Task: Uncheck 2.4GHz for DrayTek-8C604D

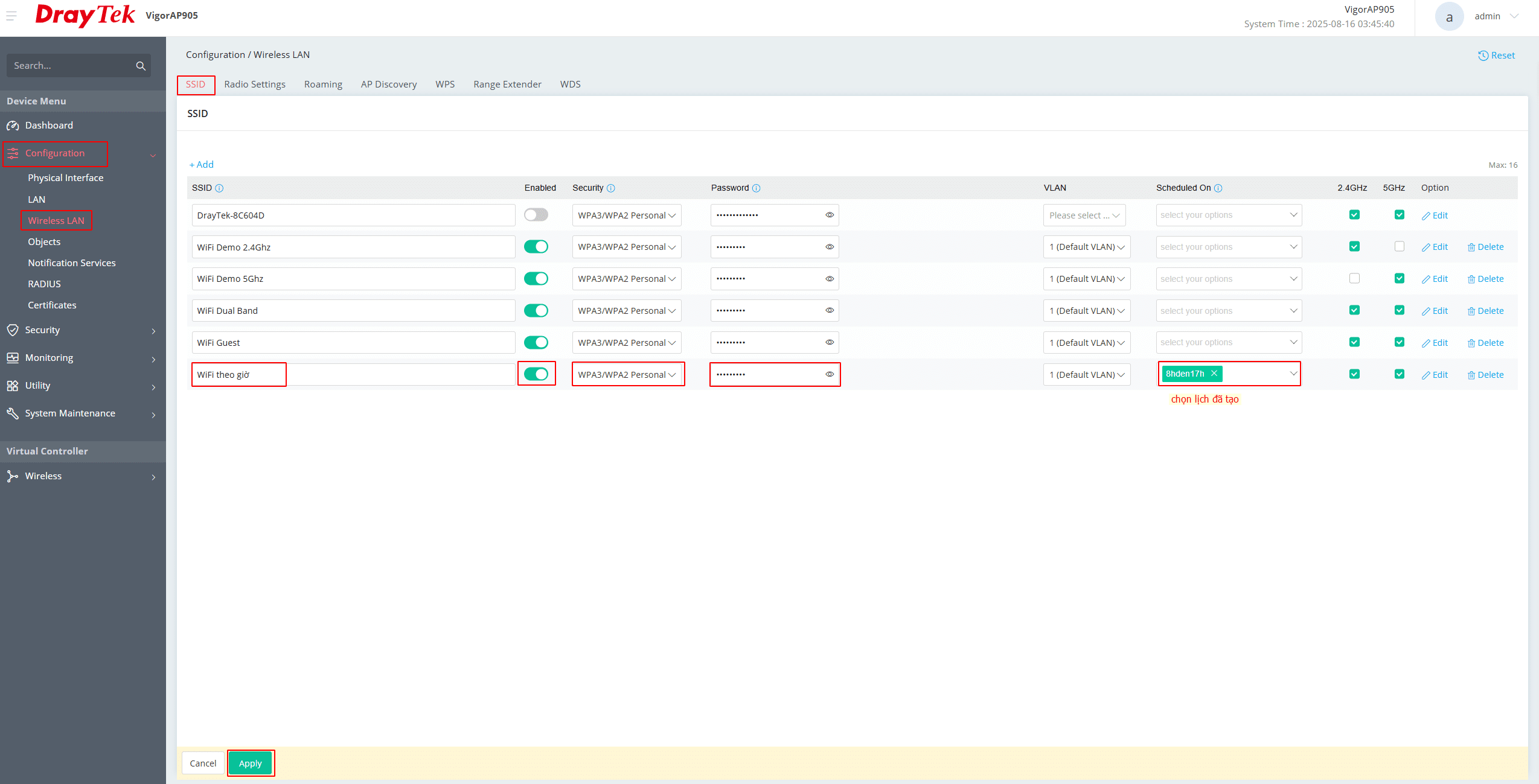Action: click(x=1354, y=215)
